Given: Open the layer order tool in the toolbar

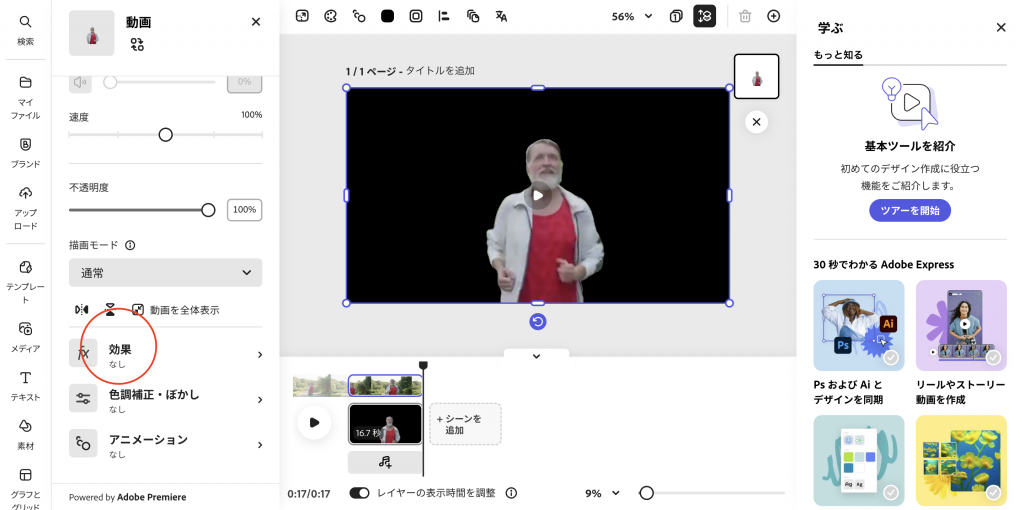Looking at the screenshot, I should 473,16.
